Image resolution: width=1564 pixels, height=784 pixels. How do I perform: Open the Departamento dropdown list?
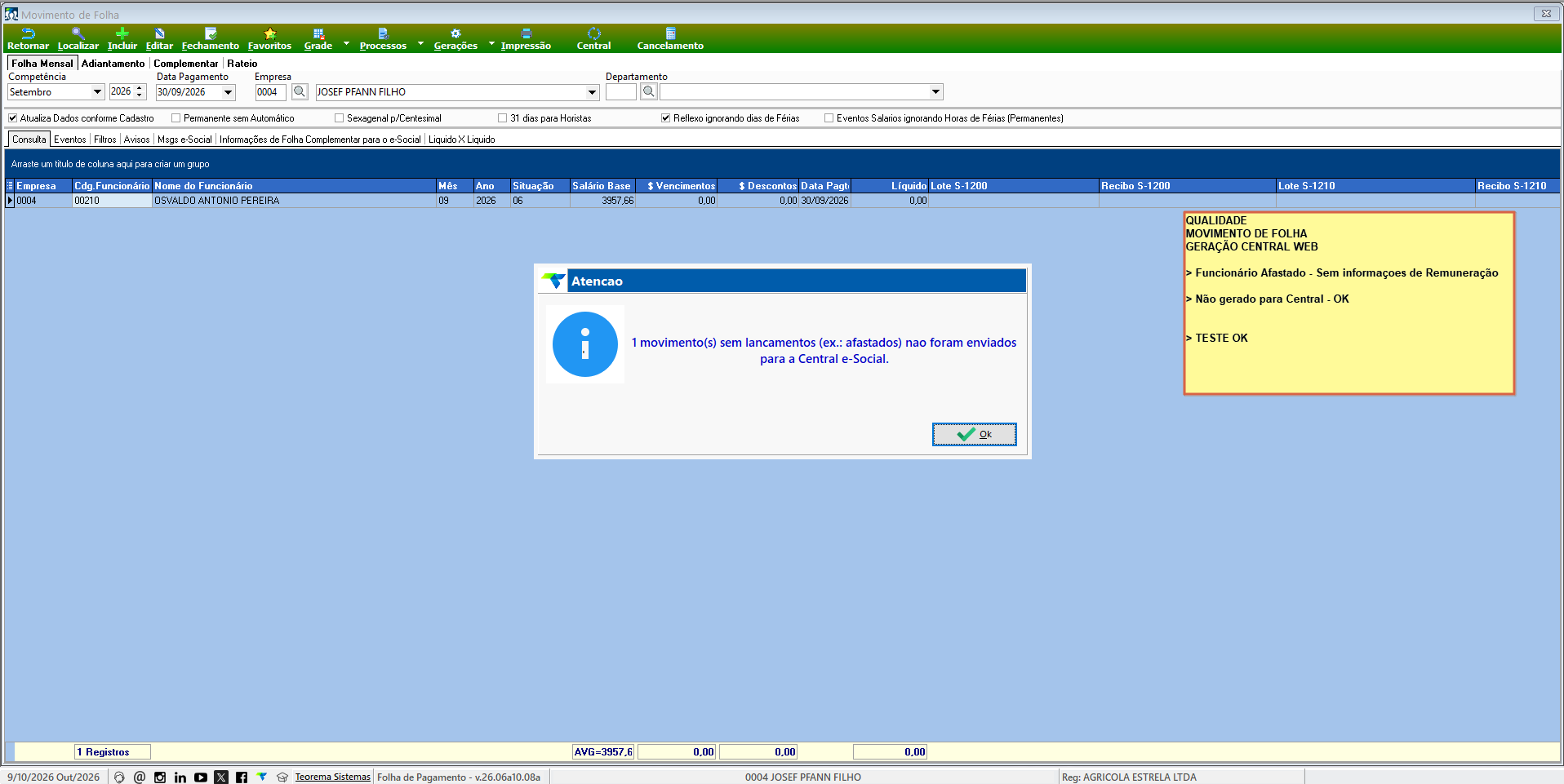click(x=936, y=92)
